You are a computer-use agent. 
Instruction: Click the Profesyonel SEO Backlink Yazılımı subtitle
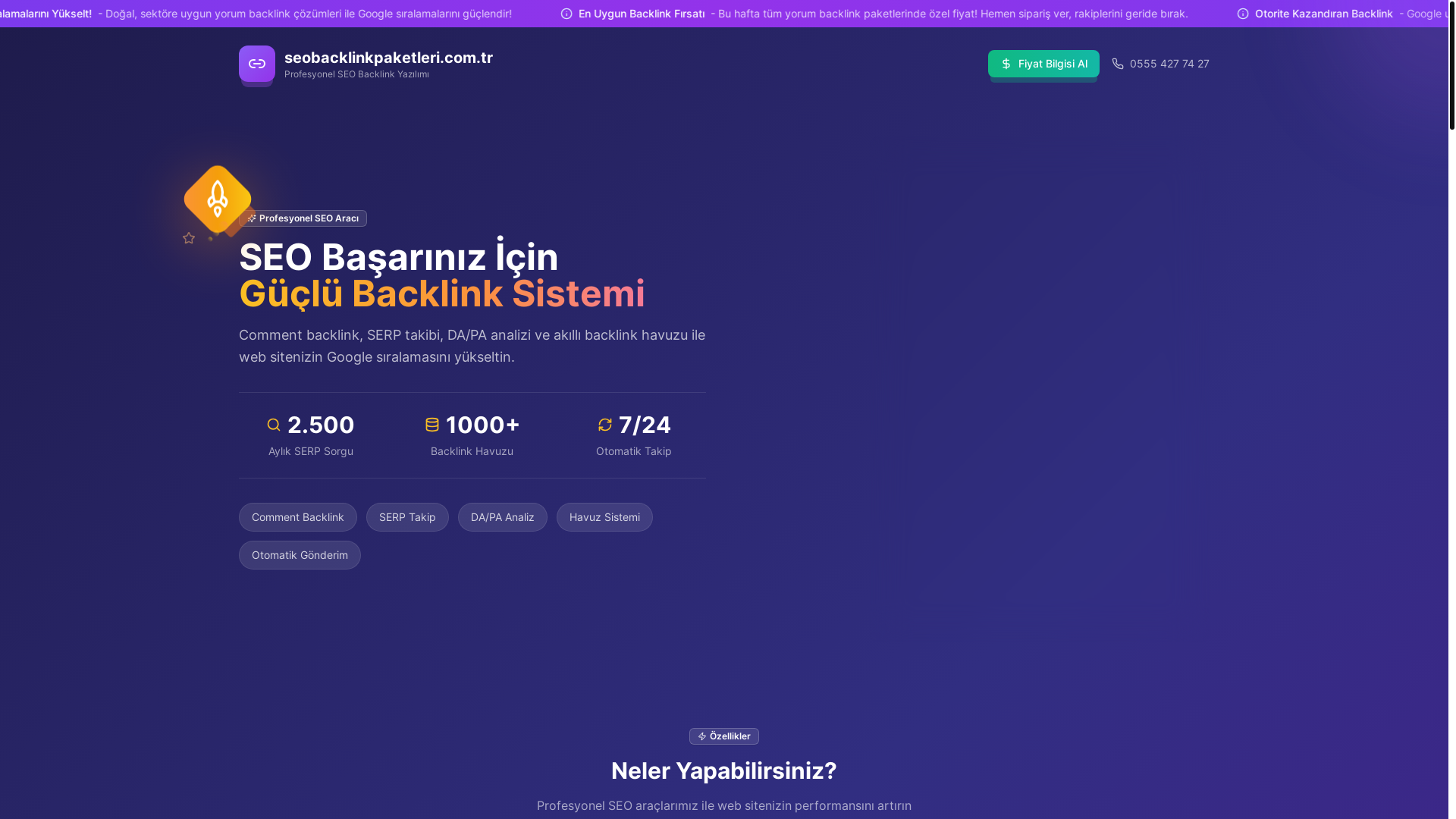(356, 74)
